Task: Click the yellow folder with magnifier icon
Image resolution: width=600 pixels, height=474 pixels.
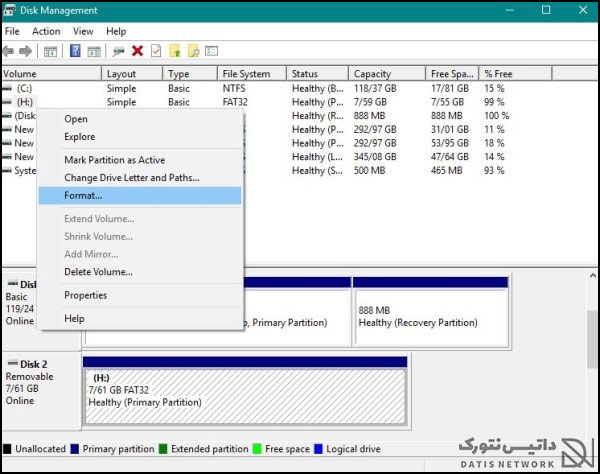Action: (194, 51)
